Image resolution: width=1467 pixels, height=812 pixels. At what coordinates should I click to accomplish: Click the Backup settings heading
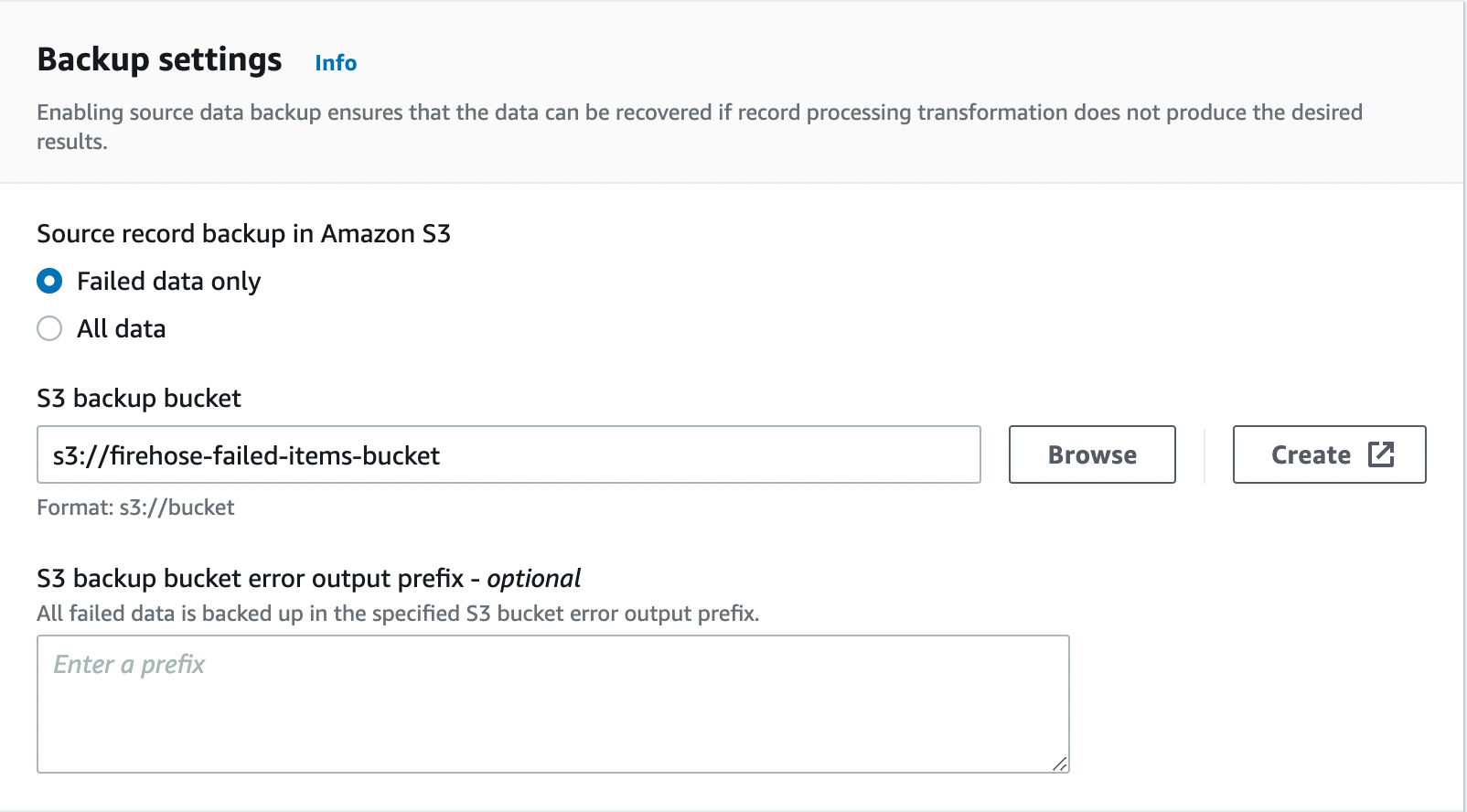pos(159,59)
